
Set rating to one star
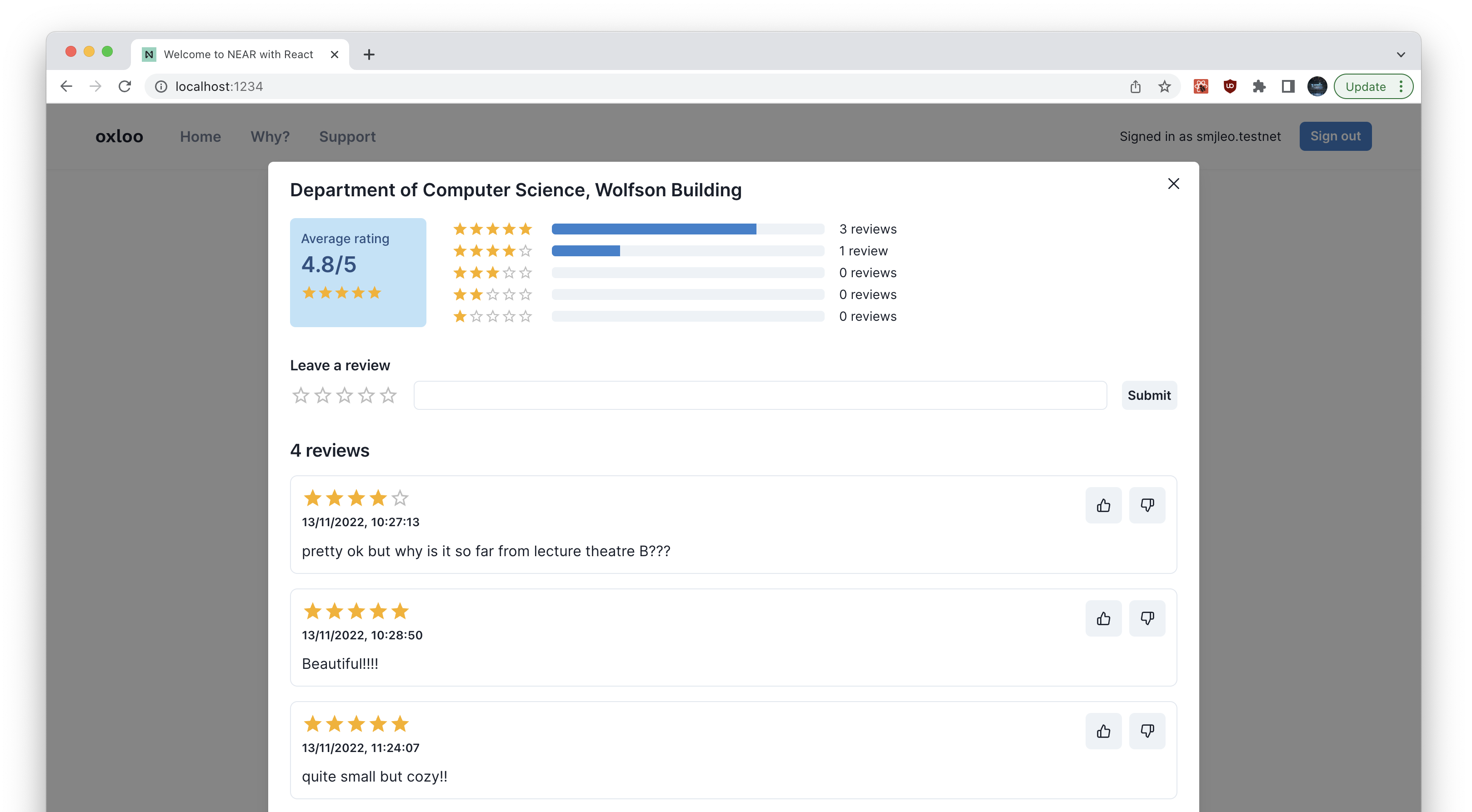[x=300, y=395]
